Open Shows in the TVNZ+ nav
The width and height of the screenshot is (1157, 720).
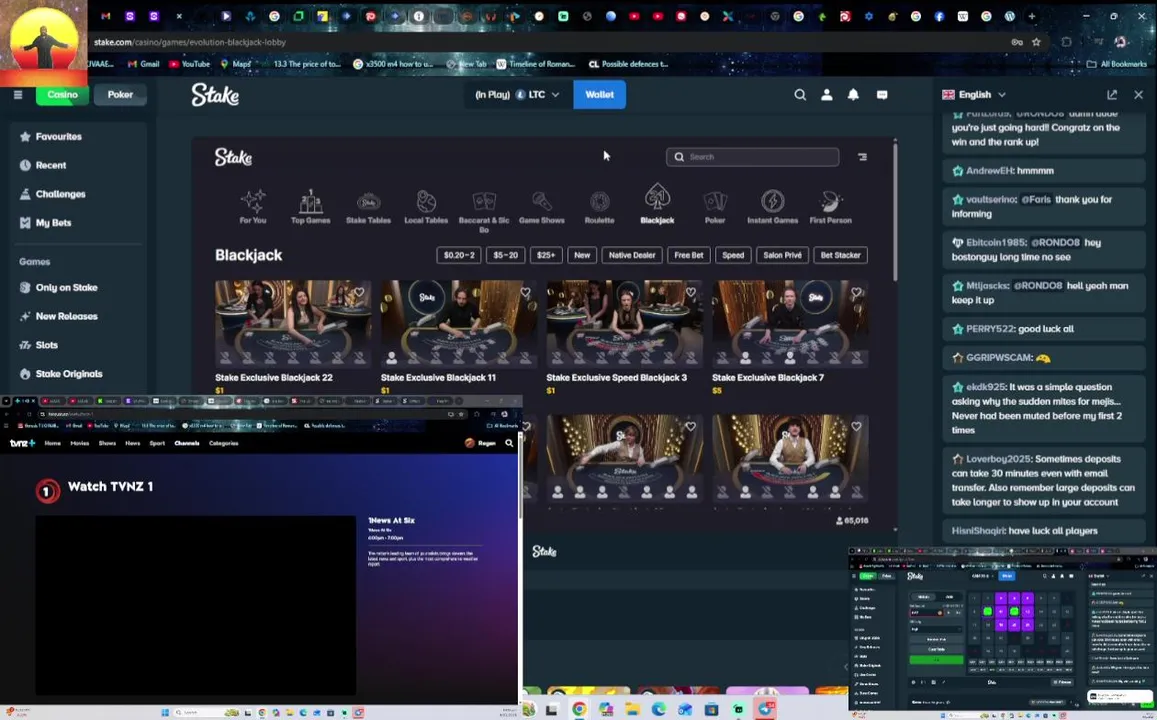[108, 443]
